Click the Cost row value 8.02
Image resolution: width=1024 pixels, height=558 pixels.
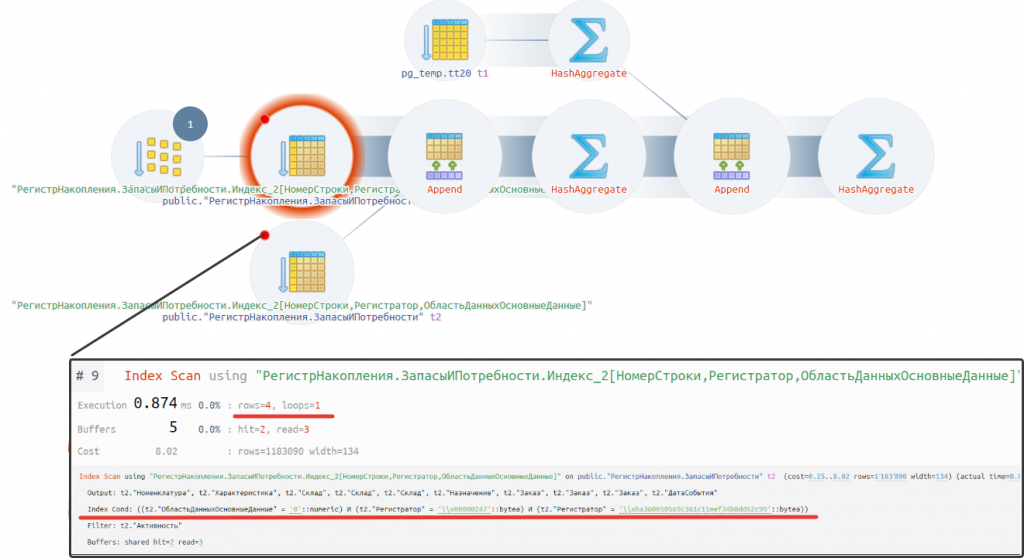click(167, 451)
